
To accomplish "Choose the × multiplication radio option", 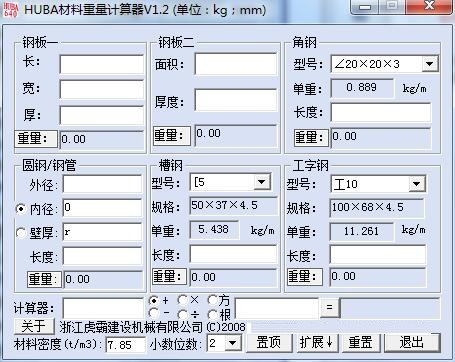I will tap(182, 300).
